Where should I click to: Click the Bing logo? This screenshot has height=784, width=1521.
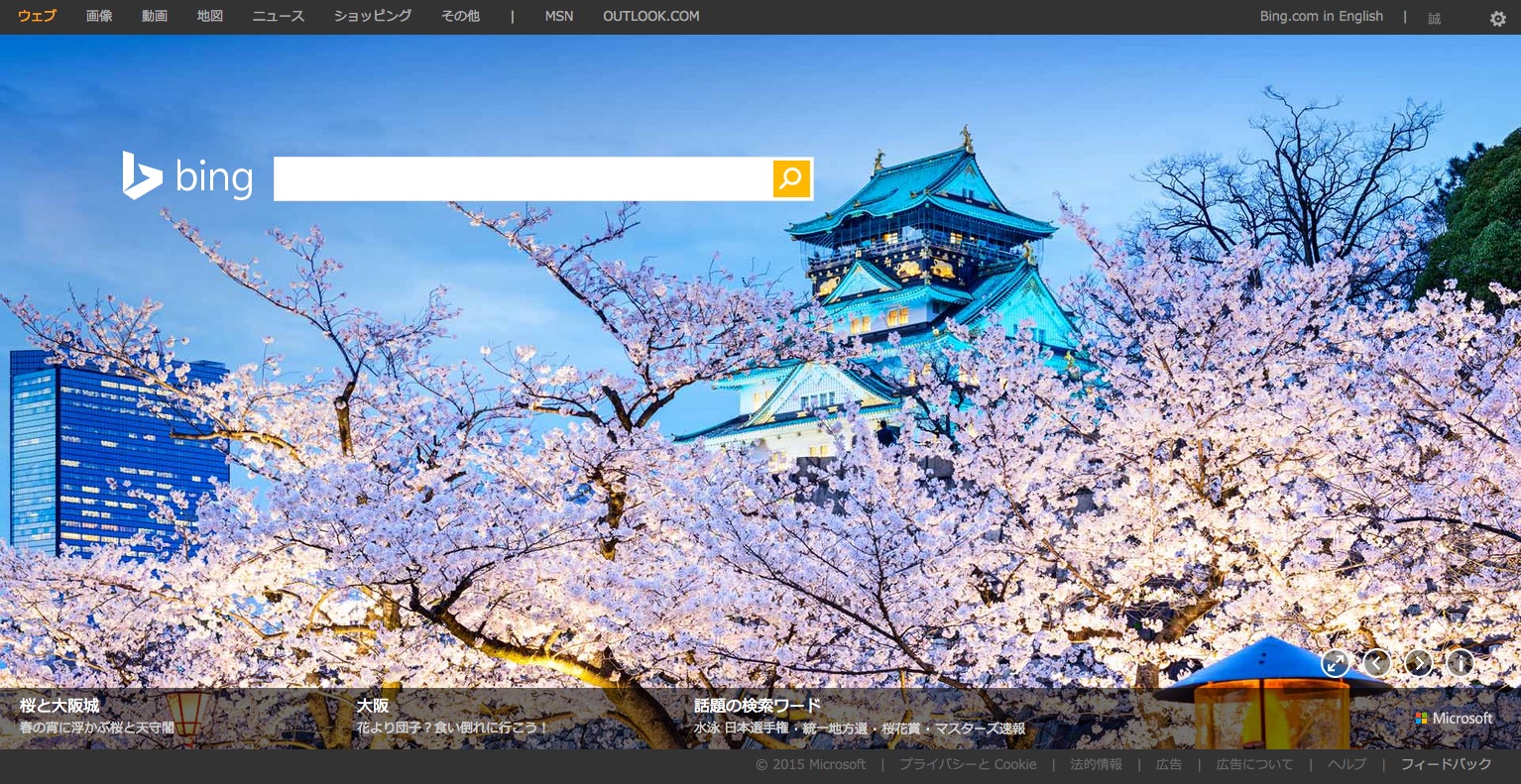point(187,177)
